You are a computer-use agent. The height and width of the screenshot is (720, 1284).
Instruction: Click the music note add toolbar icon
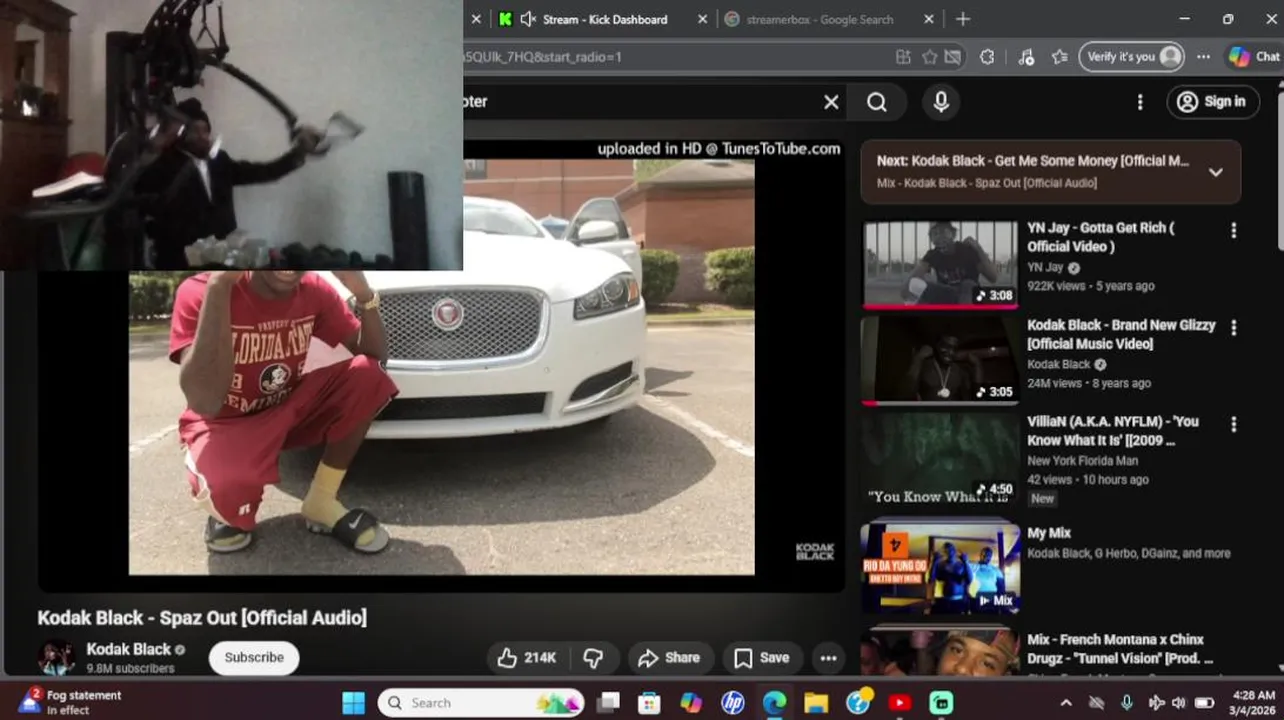click(x=1026, y=57)
